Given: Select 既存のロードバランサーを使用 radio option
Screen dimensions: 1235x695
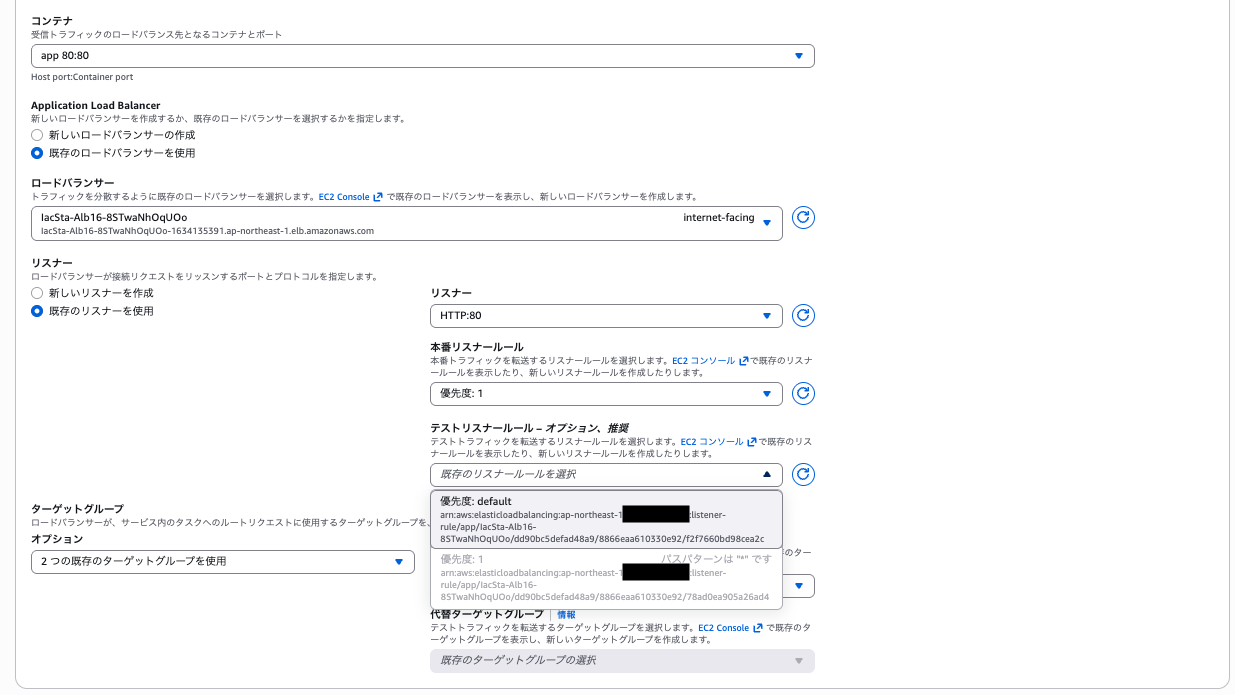Looking at the screenshot, I should click(37, 154).
